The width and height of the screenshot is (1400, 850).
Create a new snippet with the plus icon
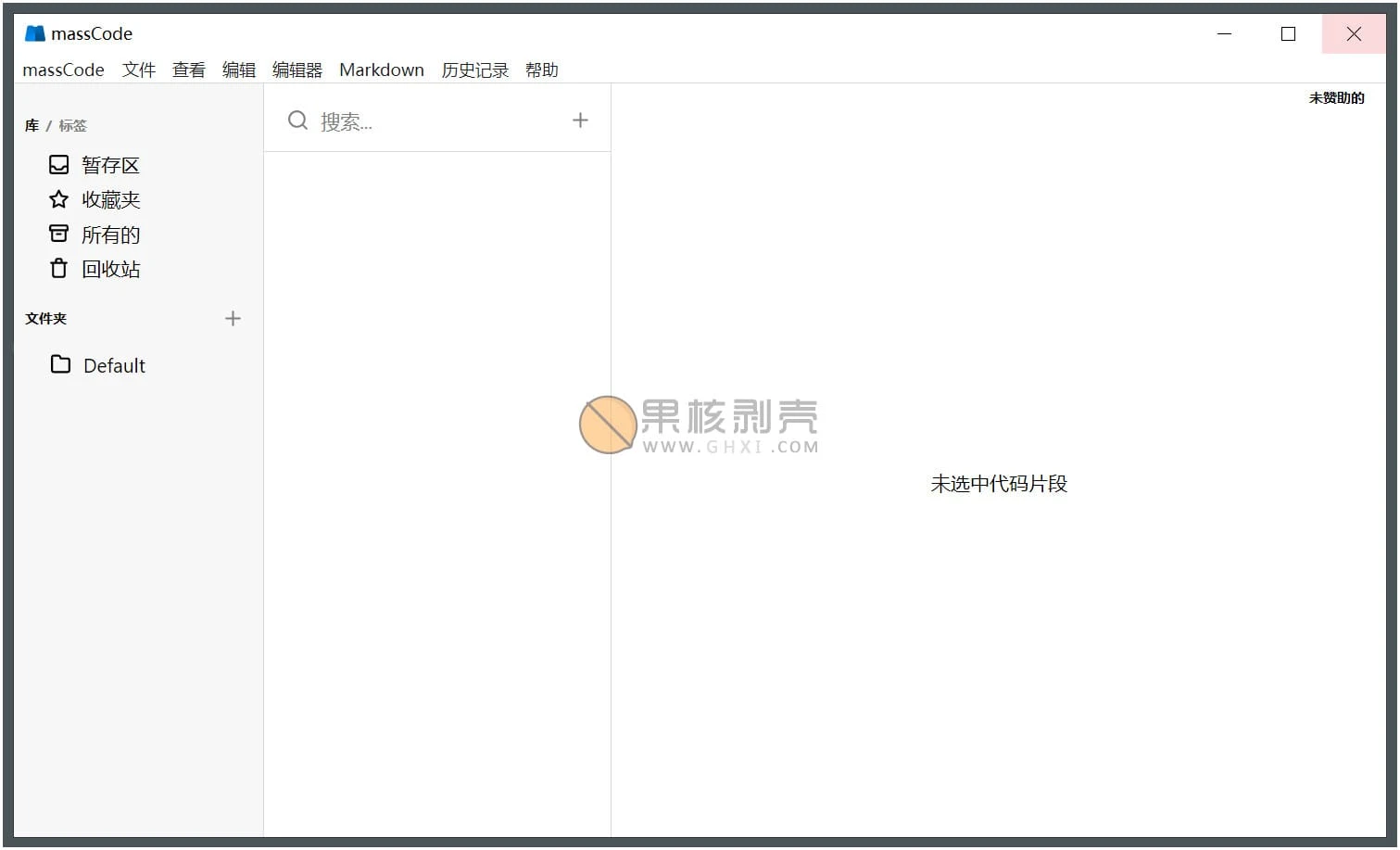pos(580,120)
